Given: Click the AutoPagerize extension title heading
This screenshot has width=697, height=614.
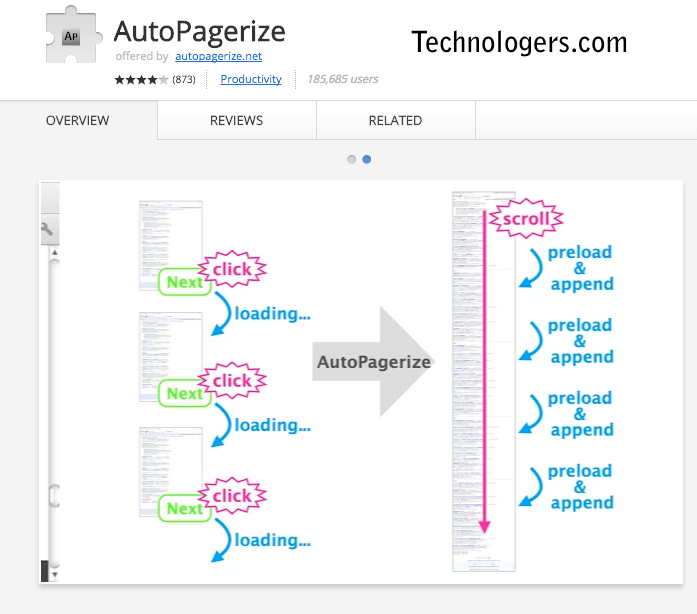Looking at the screenshot, I should tap(199, 32).
